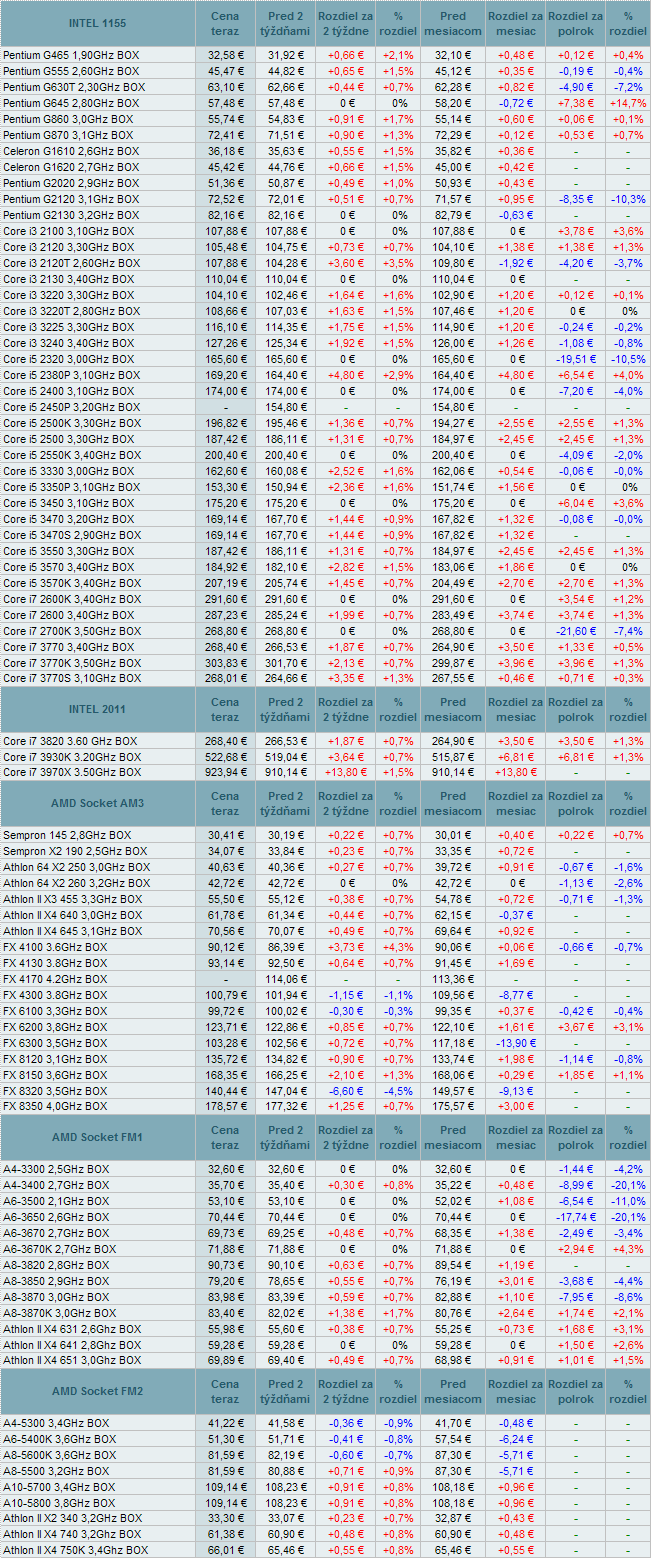Screen dimensions: 651x1558
Task: Select Pentium G2020 2,9GHz BOX row name
Action: point(71,183)
